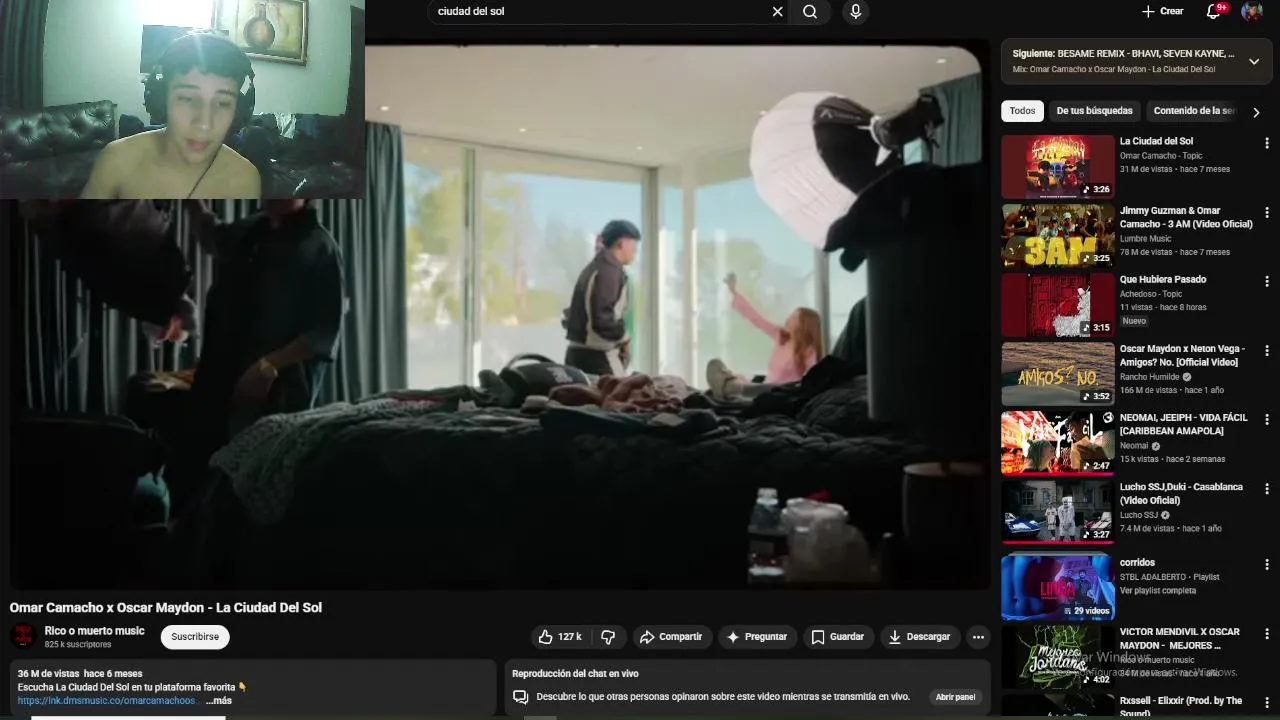This screenshot has height=720, width=1280.
Task: Like the video (127 k)
Action: tap(560, 637)
